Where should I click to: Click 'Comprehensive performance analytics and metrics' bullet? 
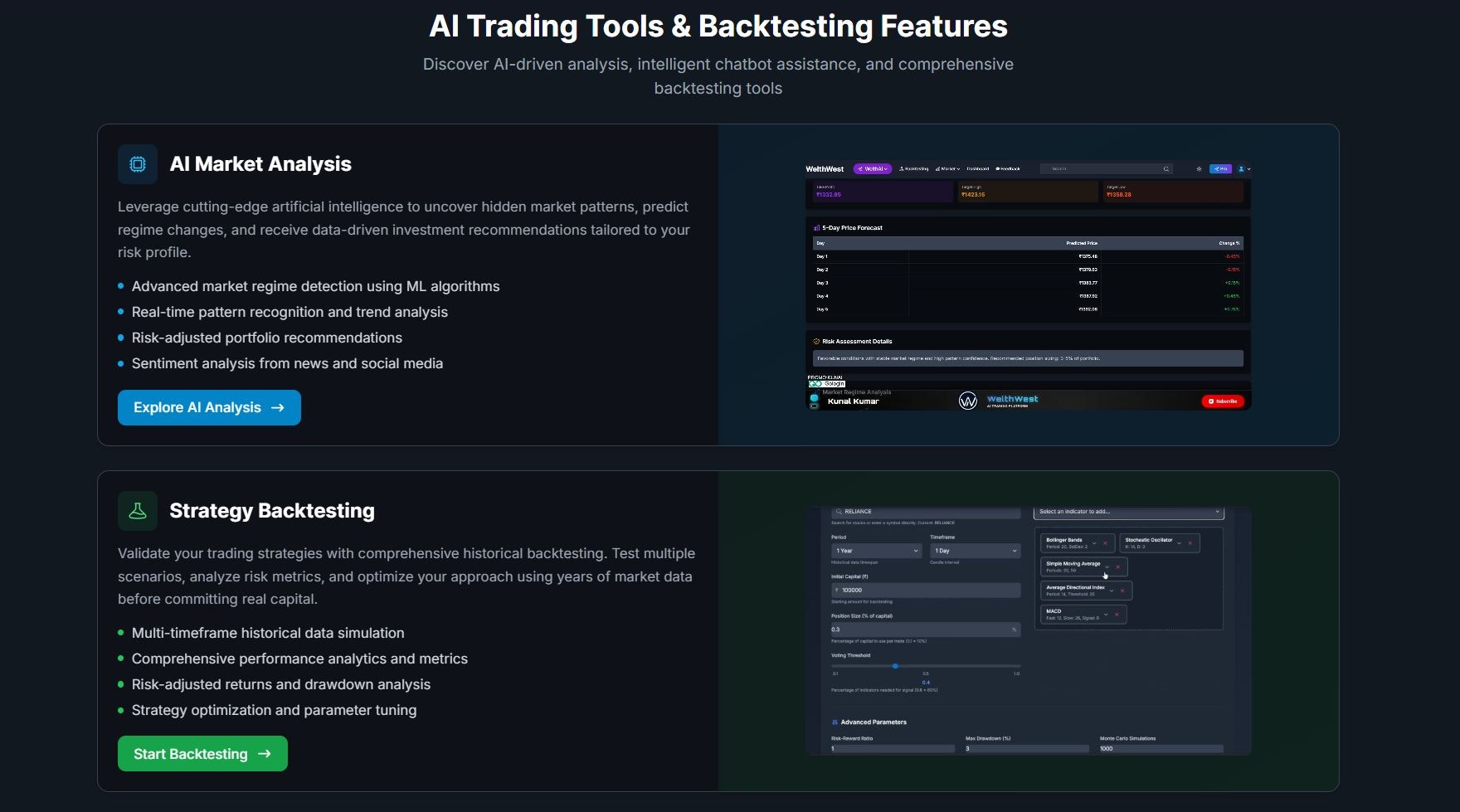pos(299,659)
